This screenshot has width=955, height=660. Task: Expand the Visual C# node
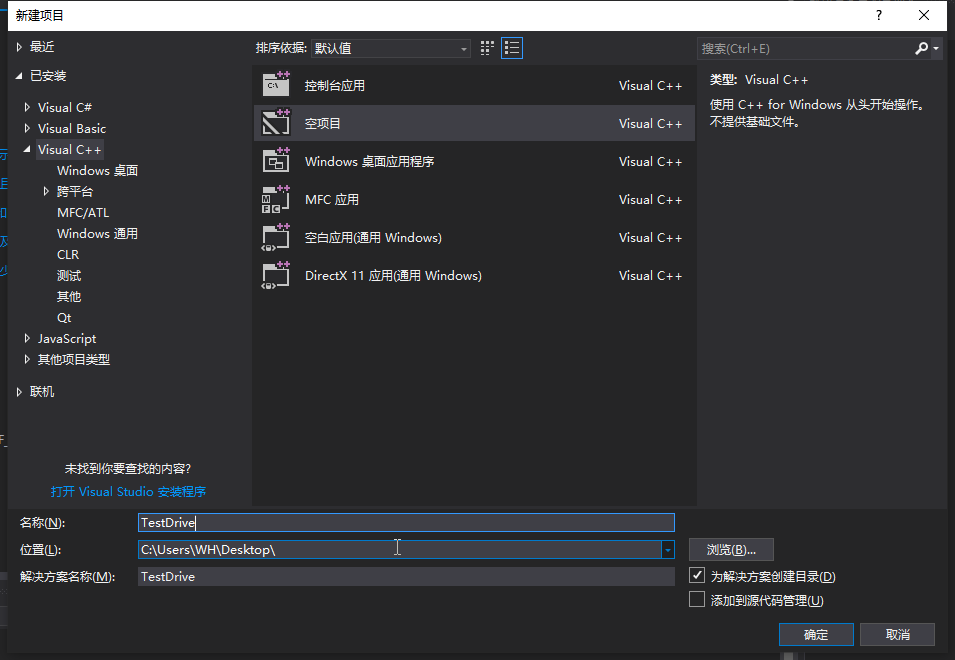click(27, 107)
